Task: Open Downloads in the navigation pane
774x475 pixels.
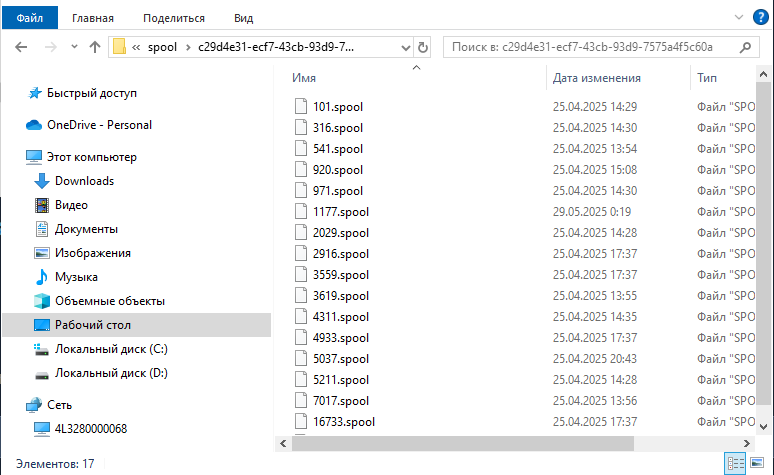Action: click(84, 181)
